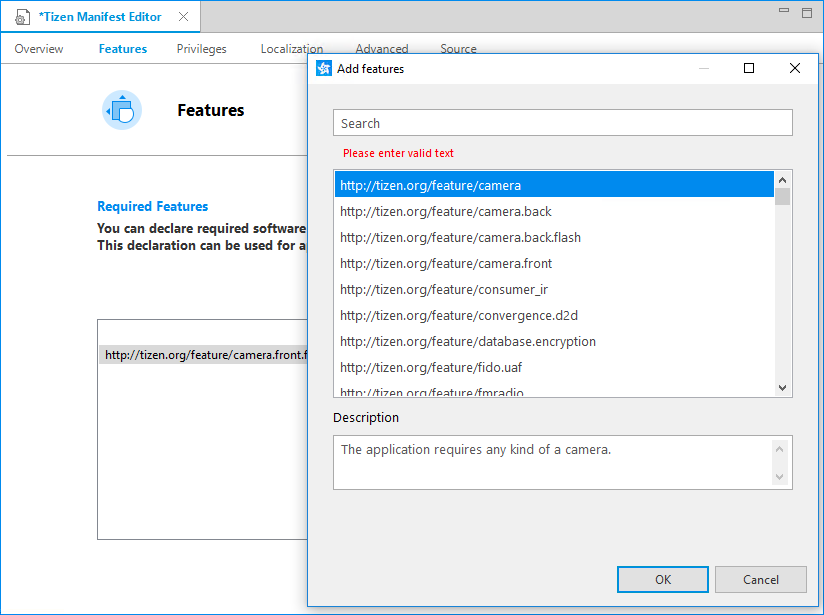The height and width of the screenshot is (615, 824).
Task: Switch to the Localization tab
Action: point(292,48)
